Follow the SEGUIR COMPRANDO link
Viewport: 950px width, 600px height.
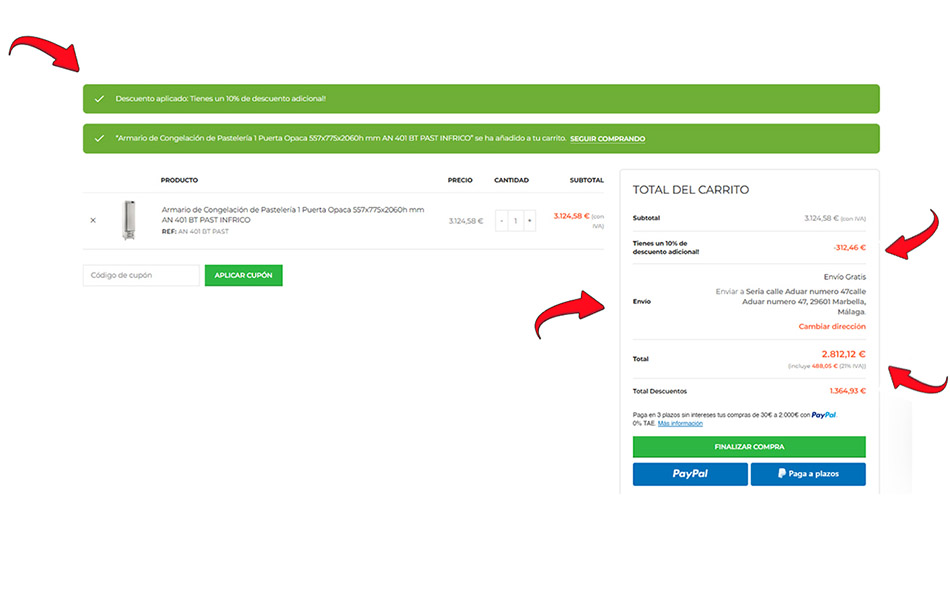(607, 138)
